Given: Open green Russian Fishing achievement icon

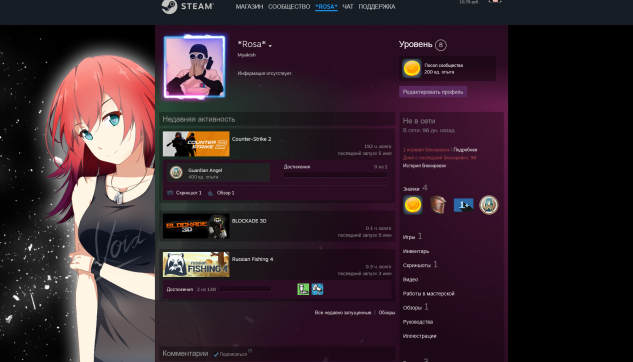Looking at the screenshot, I should click(303, 289).
